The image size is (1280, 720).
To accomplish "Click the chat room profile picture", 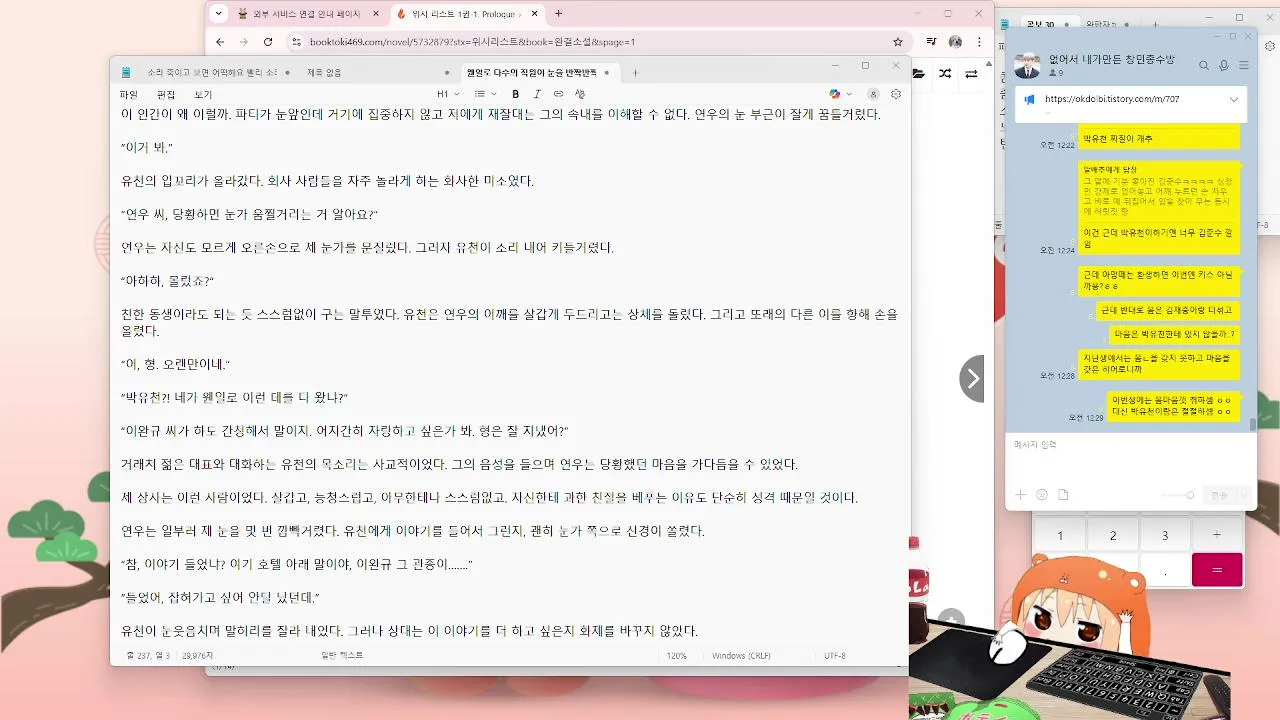I will (x=1027, y=65).
